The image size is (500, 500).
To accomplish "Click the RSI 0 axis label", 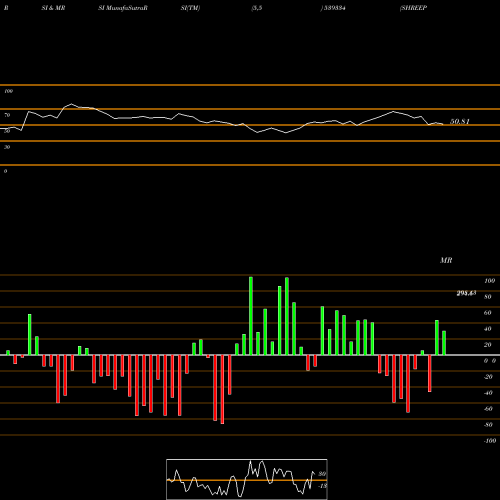I will click(x=6, y=171).
